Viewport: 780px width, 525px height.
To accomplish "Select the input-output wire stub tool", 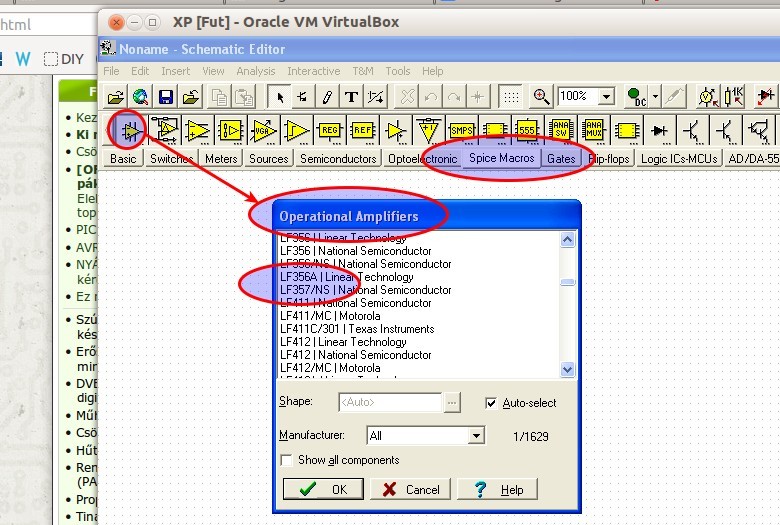I will (303, 97).
